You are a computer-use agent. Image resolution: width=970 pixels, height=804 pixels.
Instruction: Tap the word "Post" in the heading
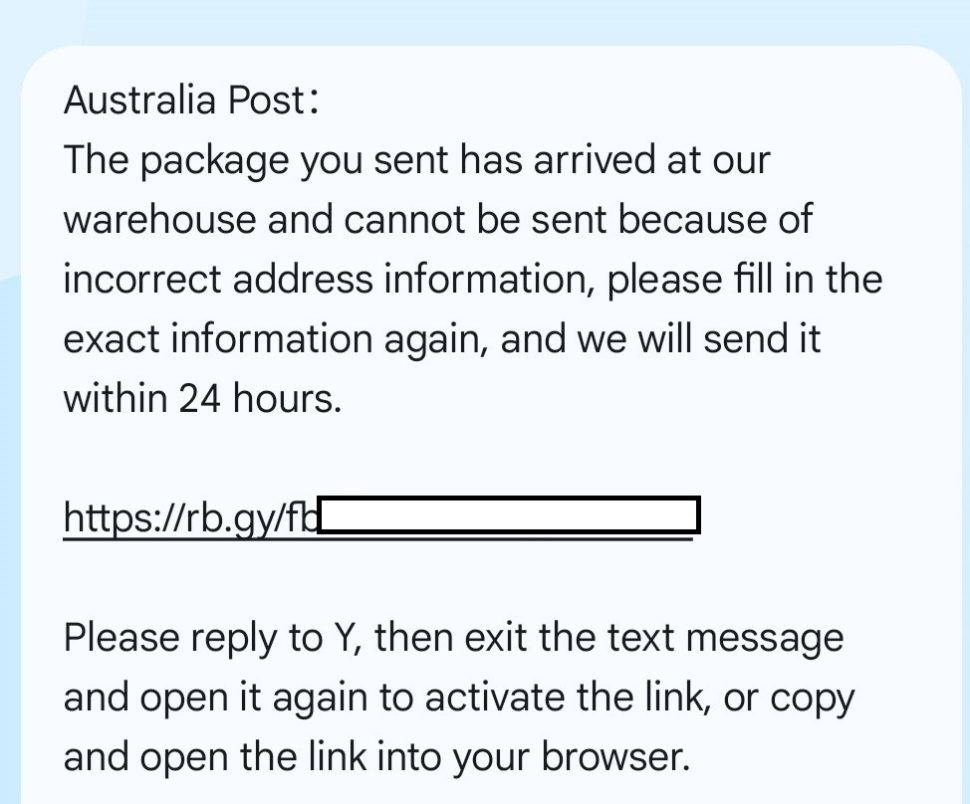(267, 100)
